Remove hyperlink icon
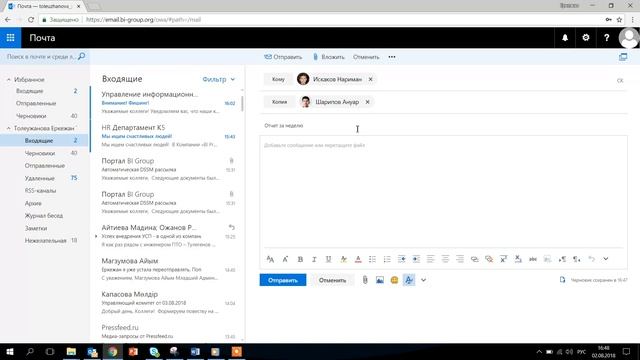The image size is (640, 360). (489, 259)
